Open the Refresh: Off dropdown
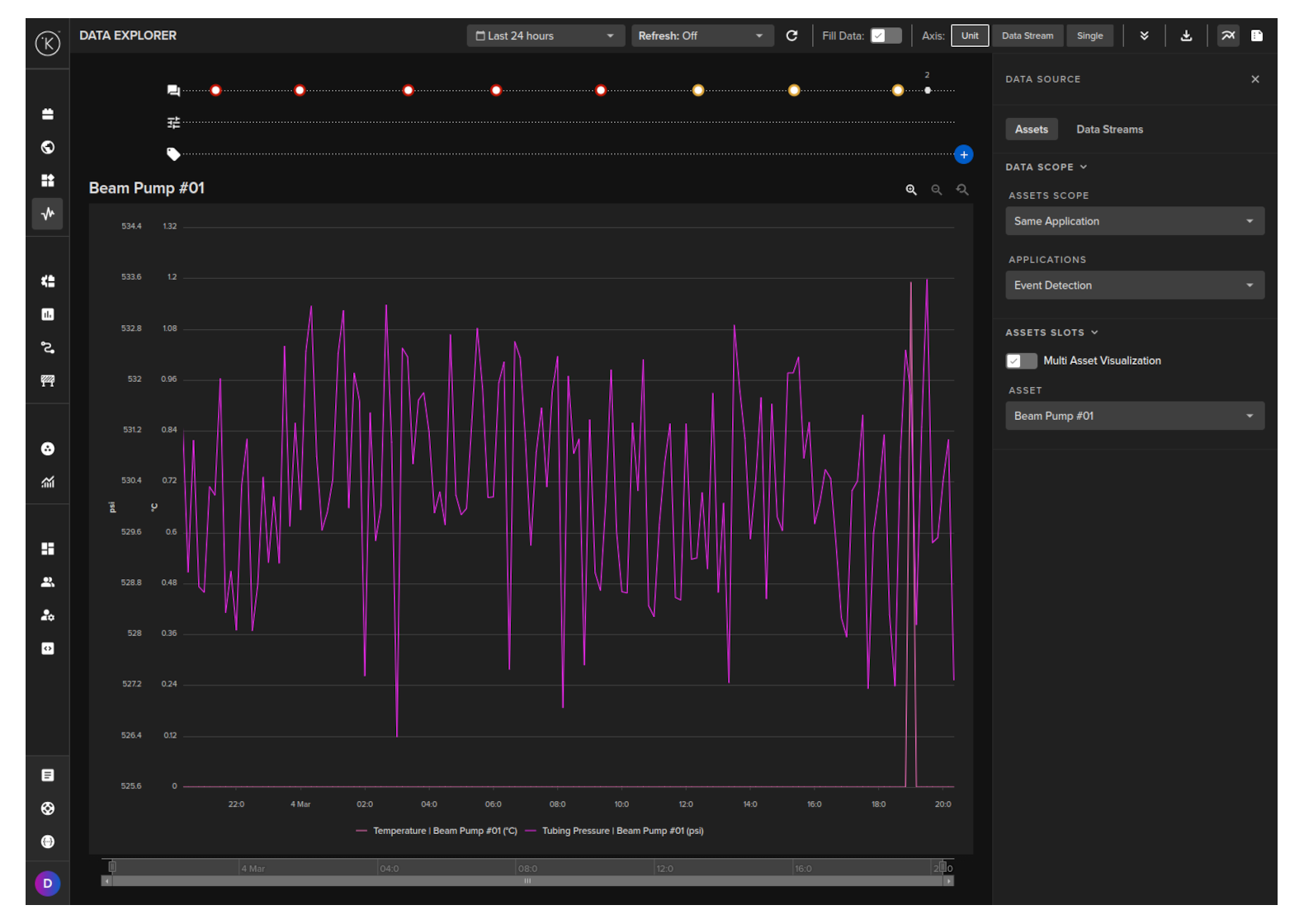Viewport: 1304px width, 924px height. (x=702, y=35)
